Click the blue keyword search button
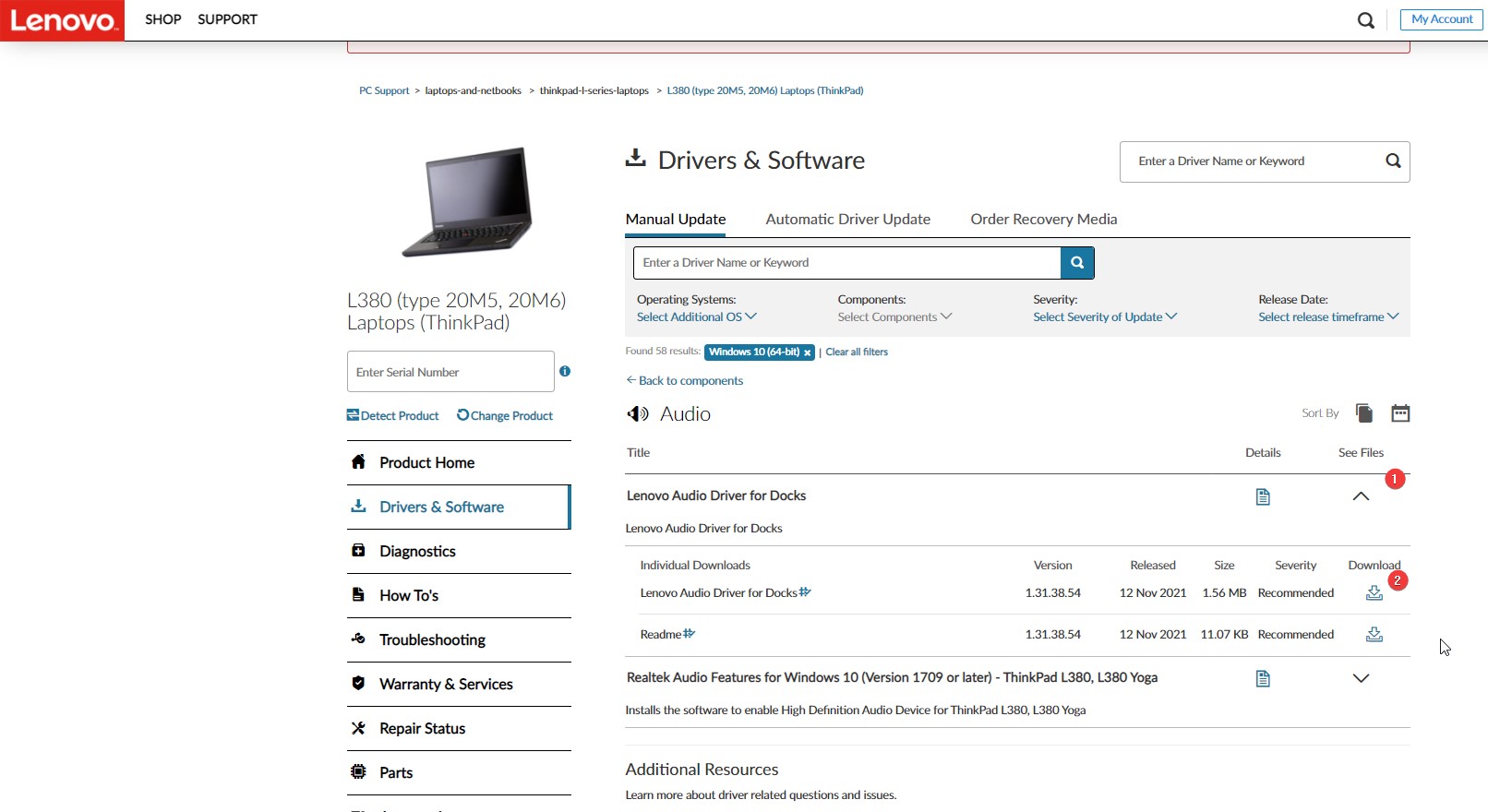Screen dimensions: 1488x812 (1077, 263)
